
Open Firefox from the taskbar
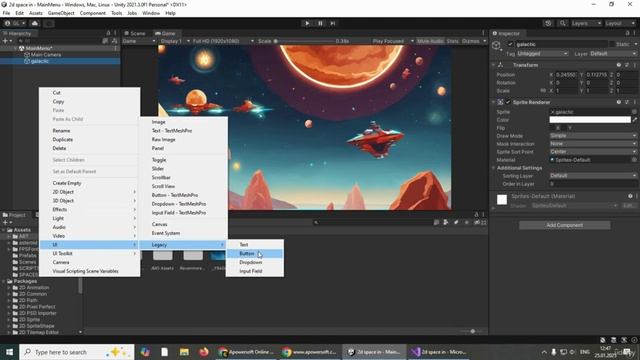[x=204, y=352]
